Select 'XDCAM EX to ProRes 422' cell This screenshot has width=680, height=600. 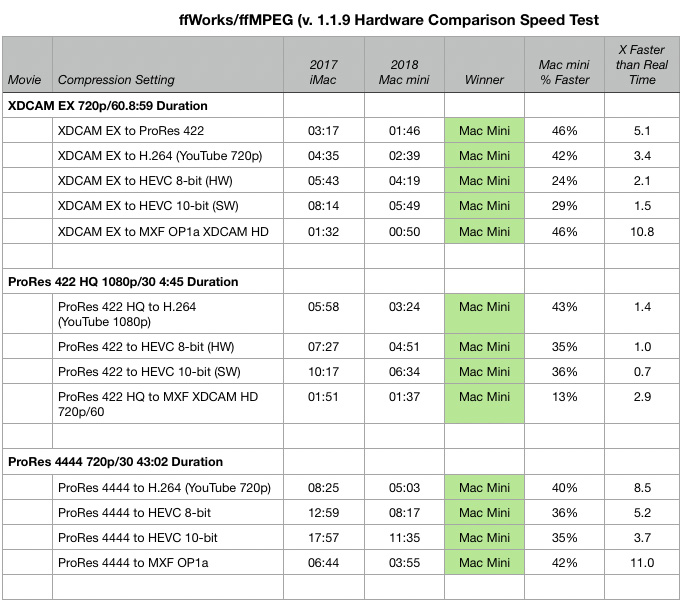tap(168, 130)
